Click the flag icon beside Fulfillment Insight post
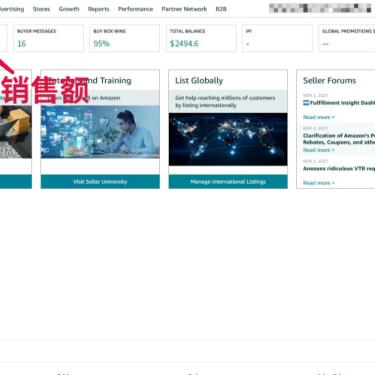The image size is (375, 375). pyautogui.click(x=306, y=103)
